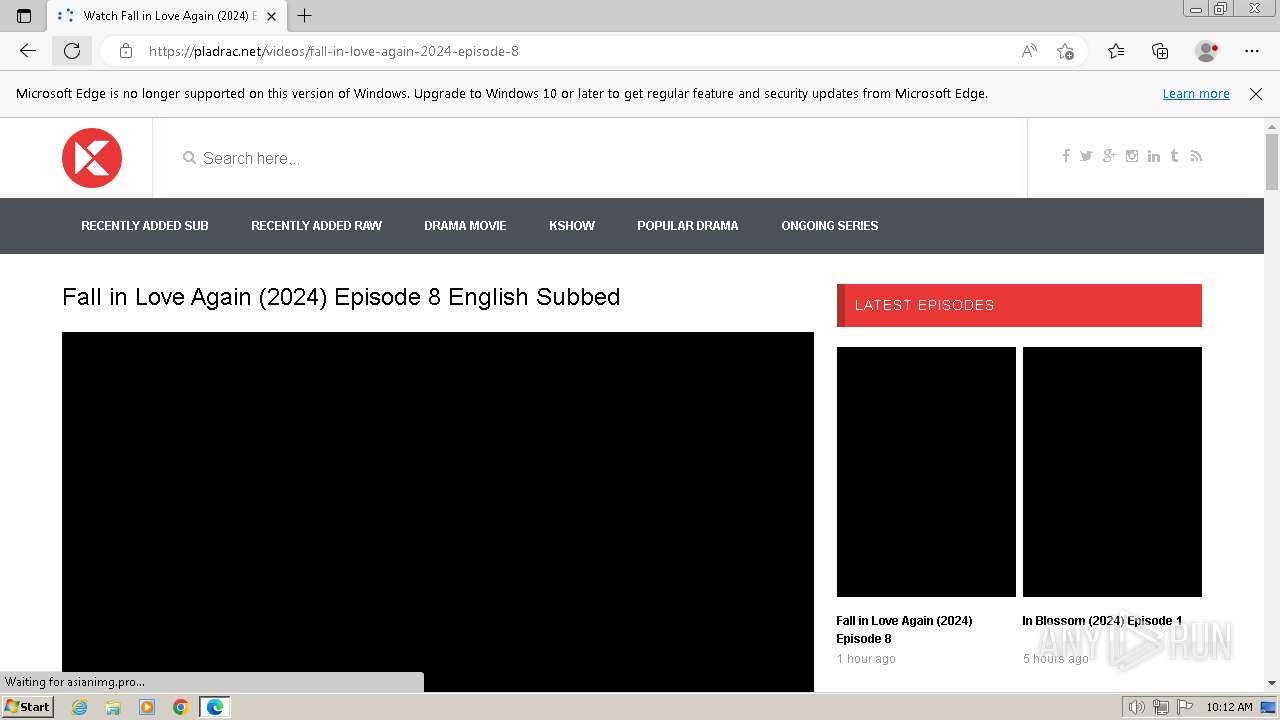This screenshot has width=1280, height=720.
Task: Dismiss the Edge unsupported notification bar
Action: (x=1256, y=94)
